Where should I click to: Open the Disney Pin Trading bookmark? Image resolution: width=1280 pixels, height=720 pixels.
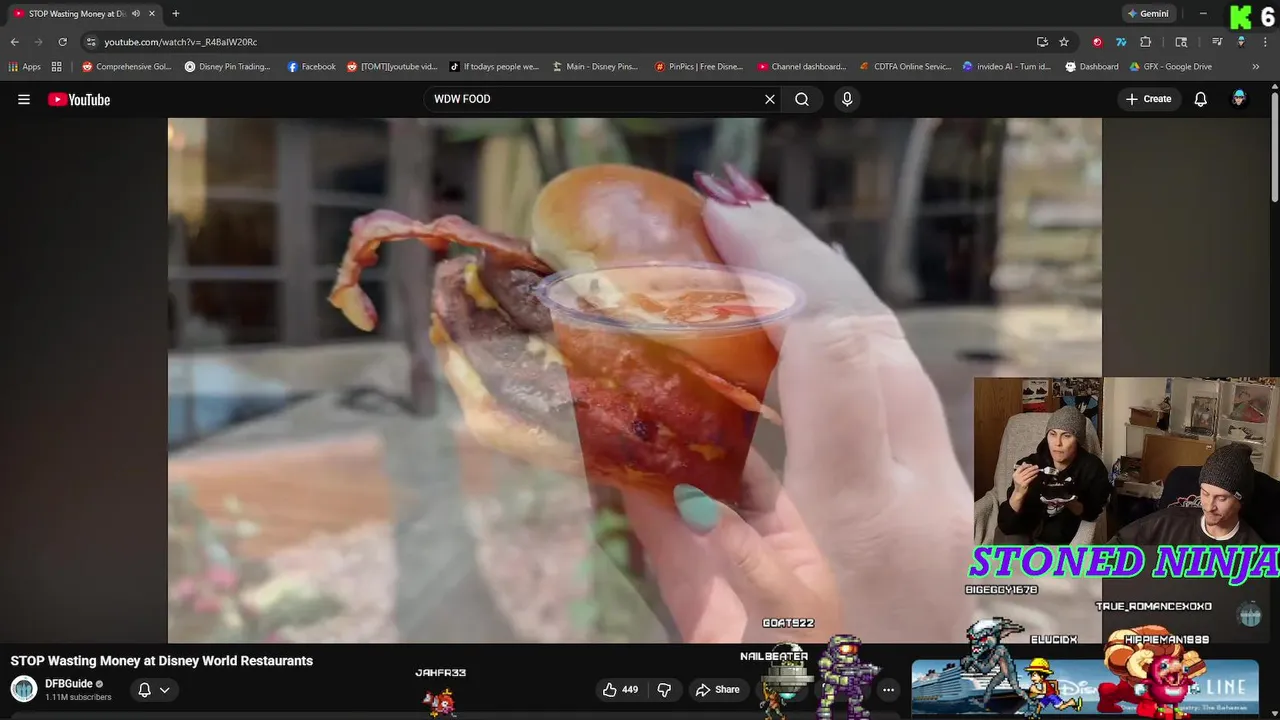tap(228, 67)
